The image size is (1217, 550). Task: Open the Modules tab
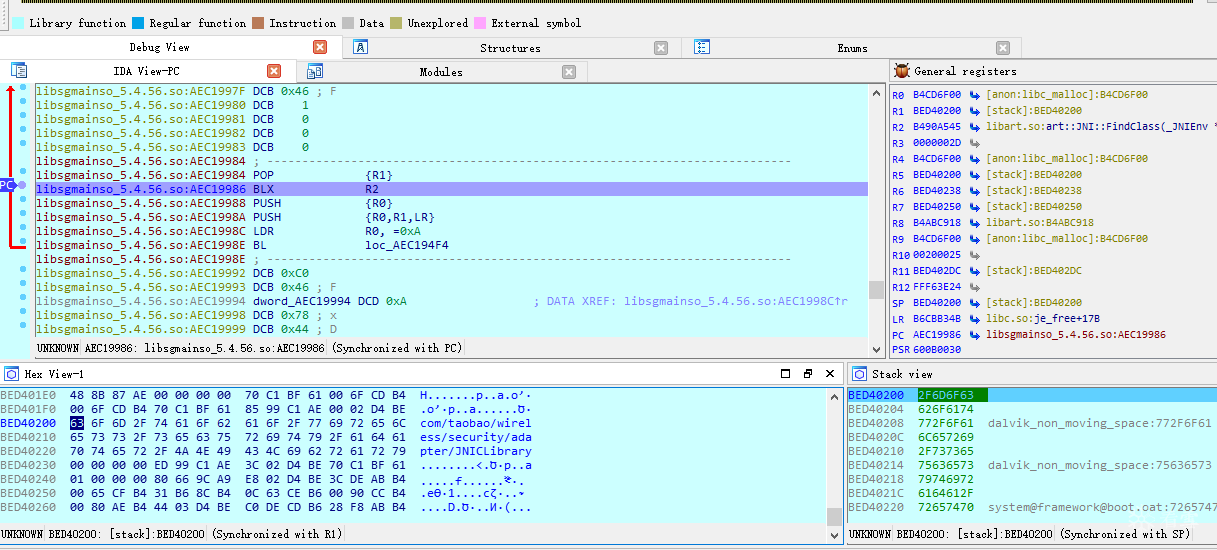(441, 72)
